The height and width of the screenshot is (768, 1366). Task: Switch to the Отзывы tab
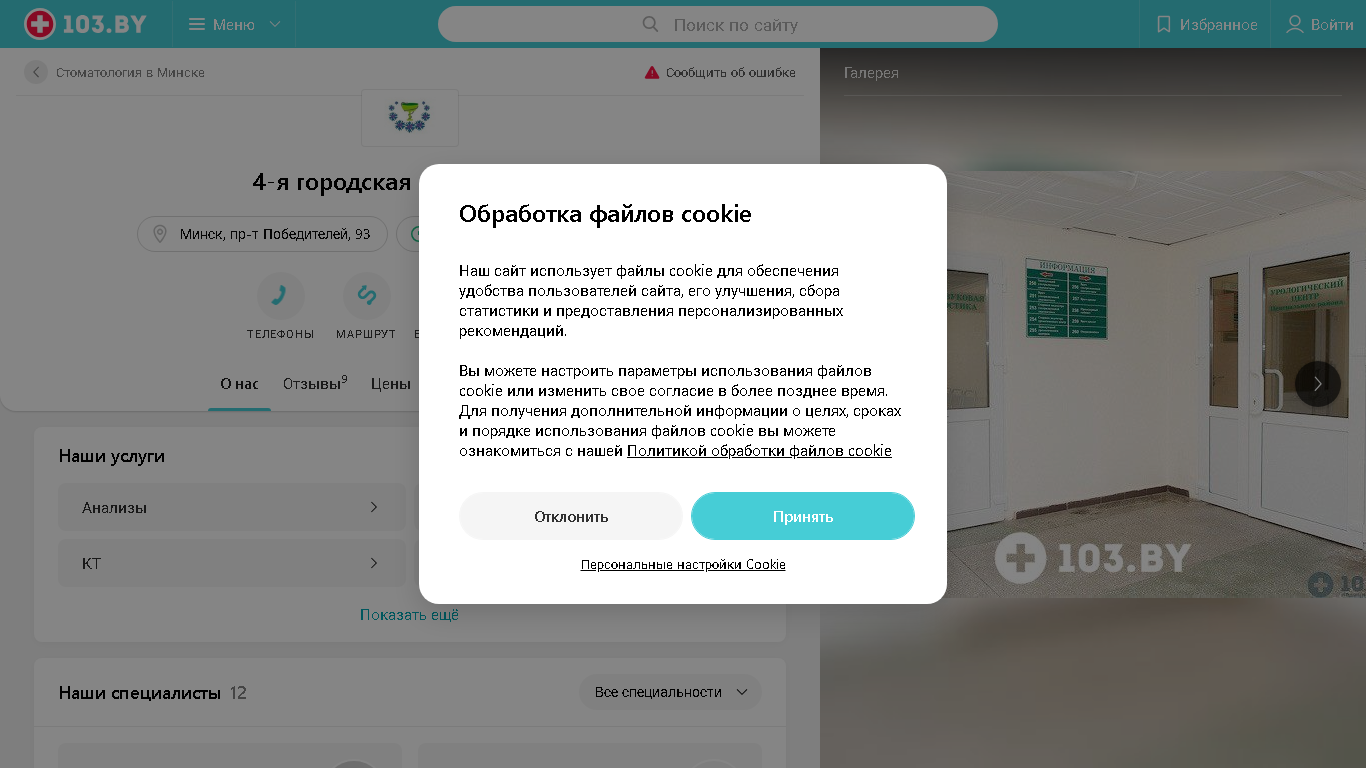tap(315, 383)
